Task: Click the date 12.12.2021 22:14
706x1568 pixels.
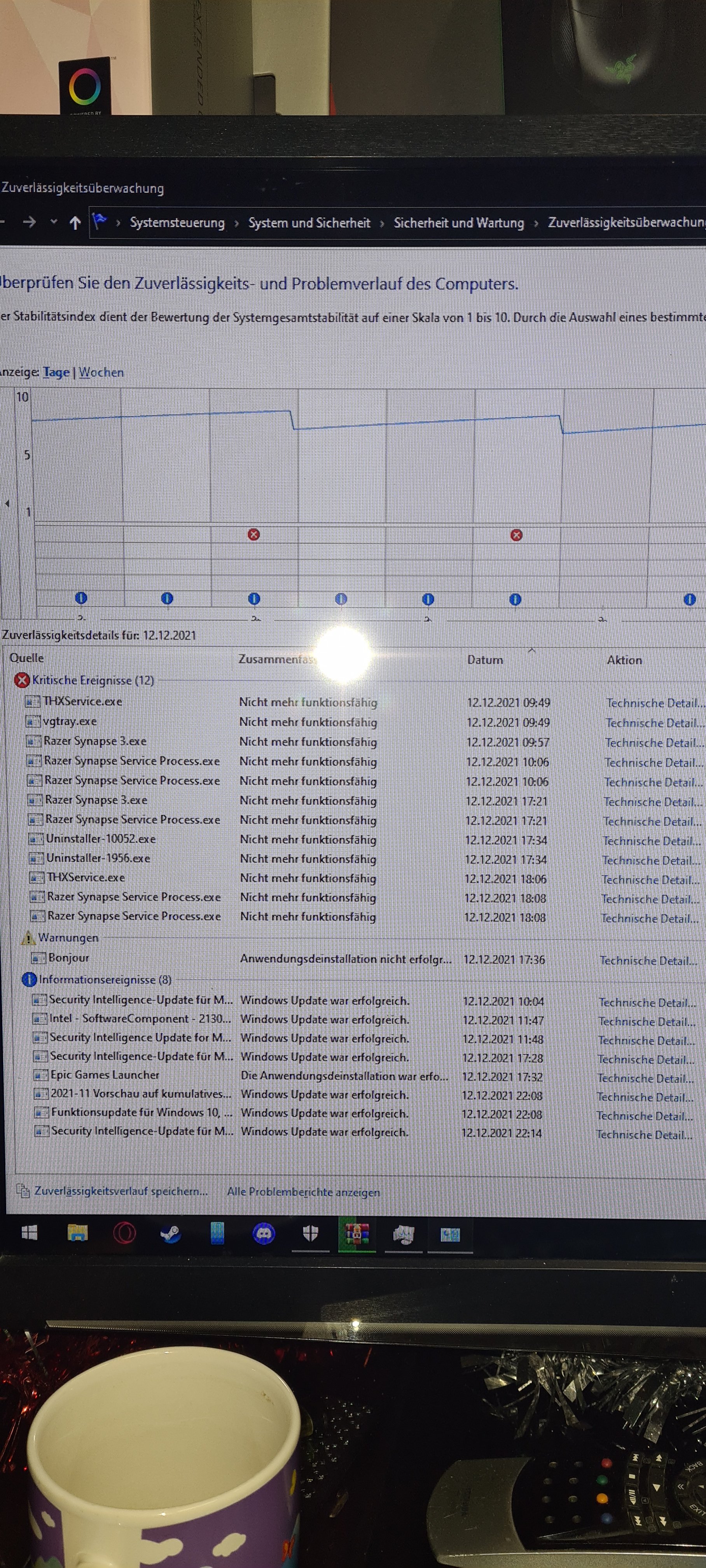Action: coord(502,1133)
